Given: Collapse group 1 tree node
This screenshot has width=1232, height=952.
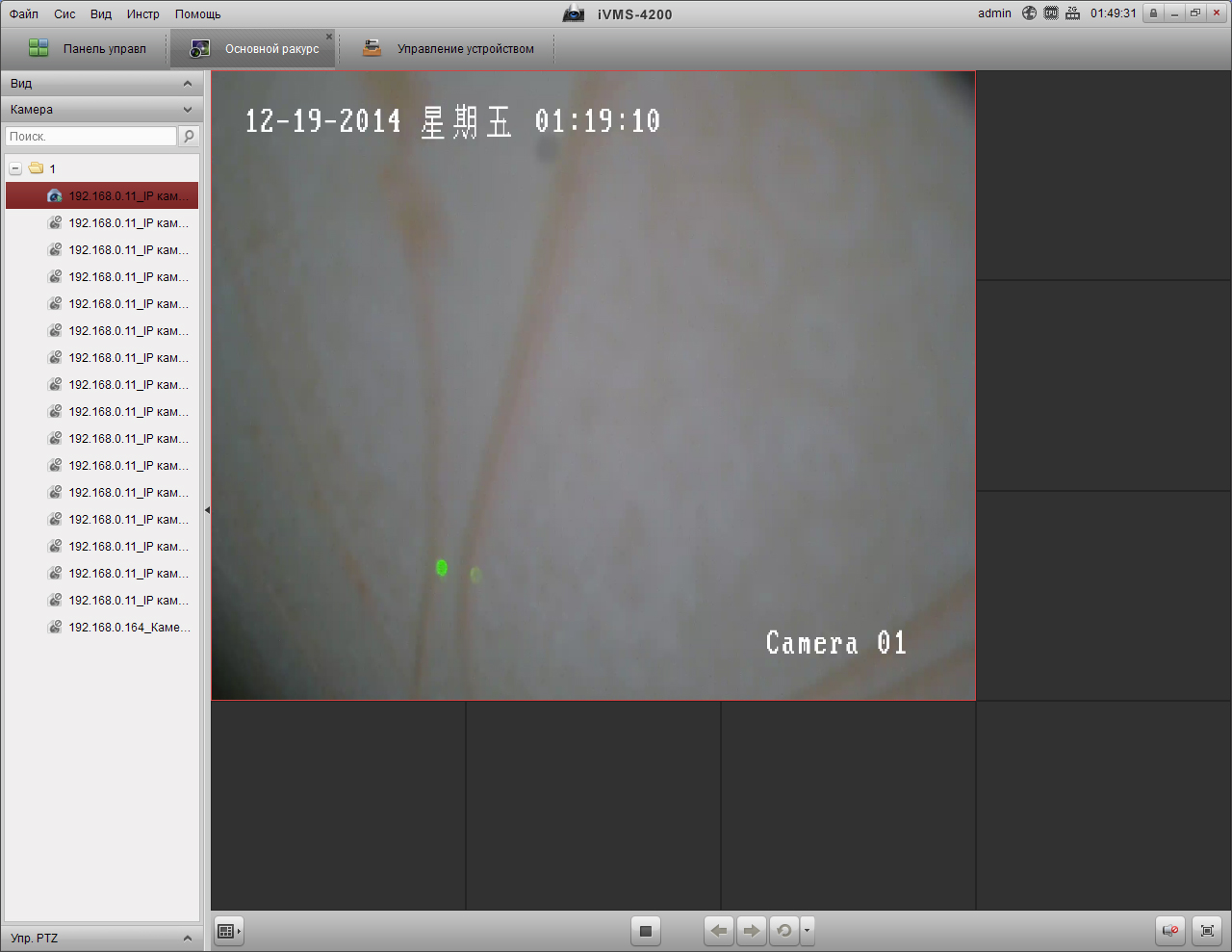Looking at the screenshot, I should tap(15, 168).
